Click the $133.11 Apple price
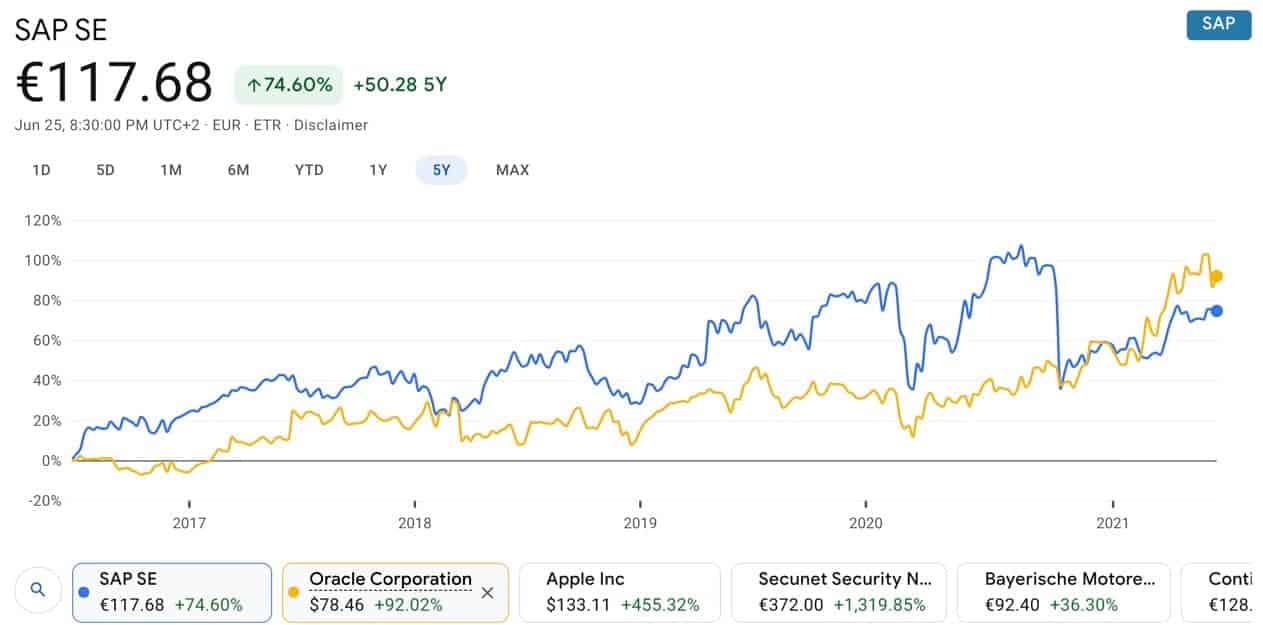Image resolution: width=1263 pixels, height=625 pixels. coord(578,605)
